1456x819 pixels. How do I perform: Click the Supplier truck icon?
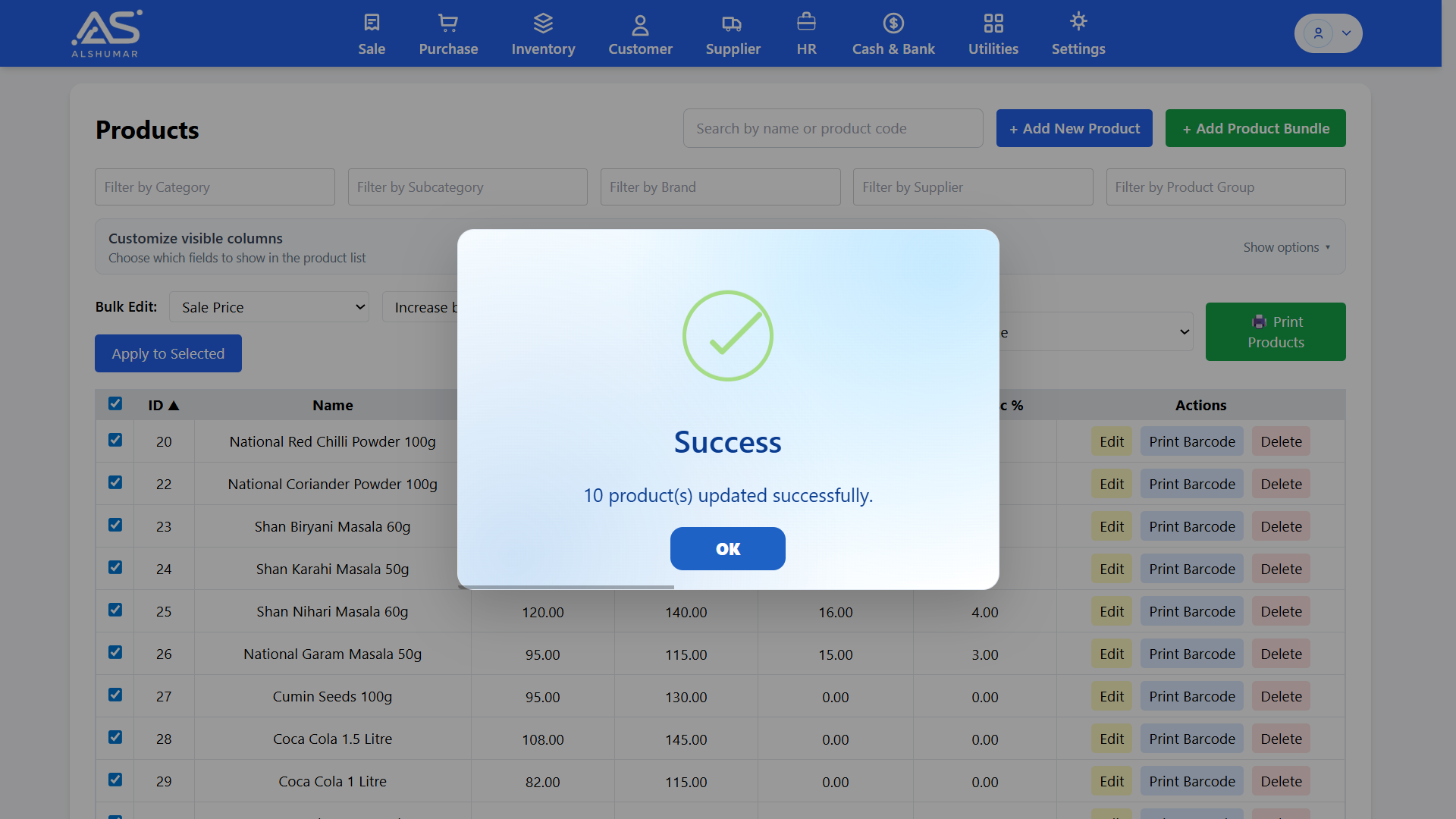point(733,24)
